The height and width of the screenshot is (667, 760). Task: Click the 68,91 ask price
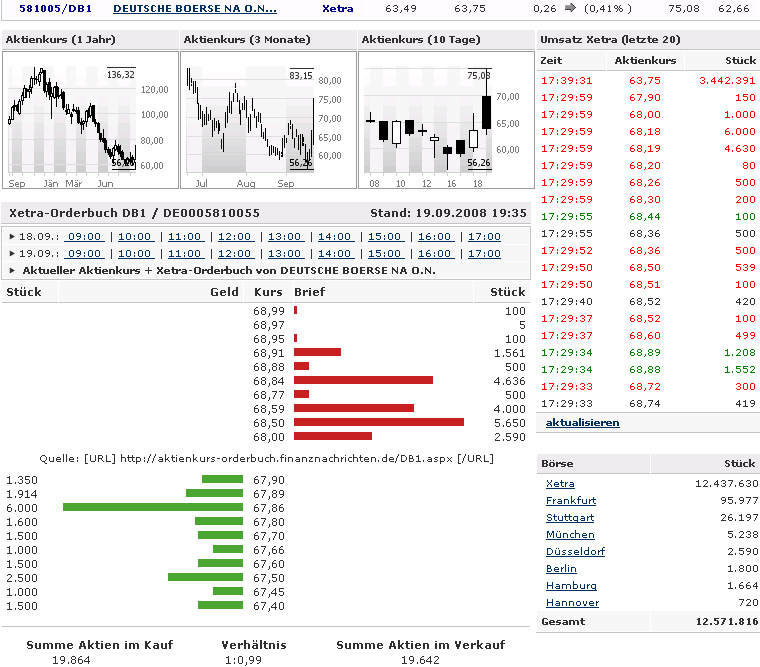tap(269, 353)
